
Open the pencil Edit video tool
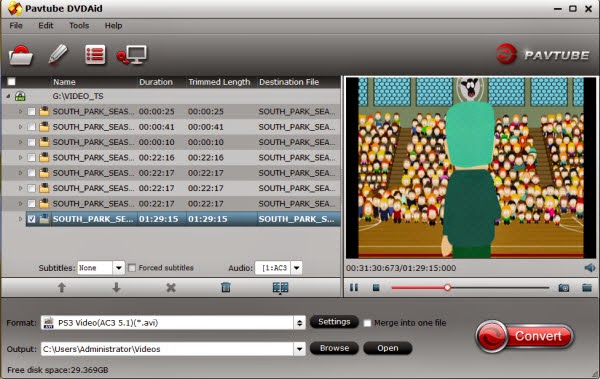[58, 54]
